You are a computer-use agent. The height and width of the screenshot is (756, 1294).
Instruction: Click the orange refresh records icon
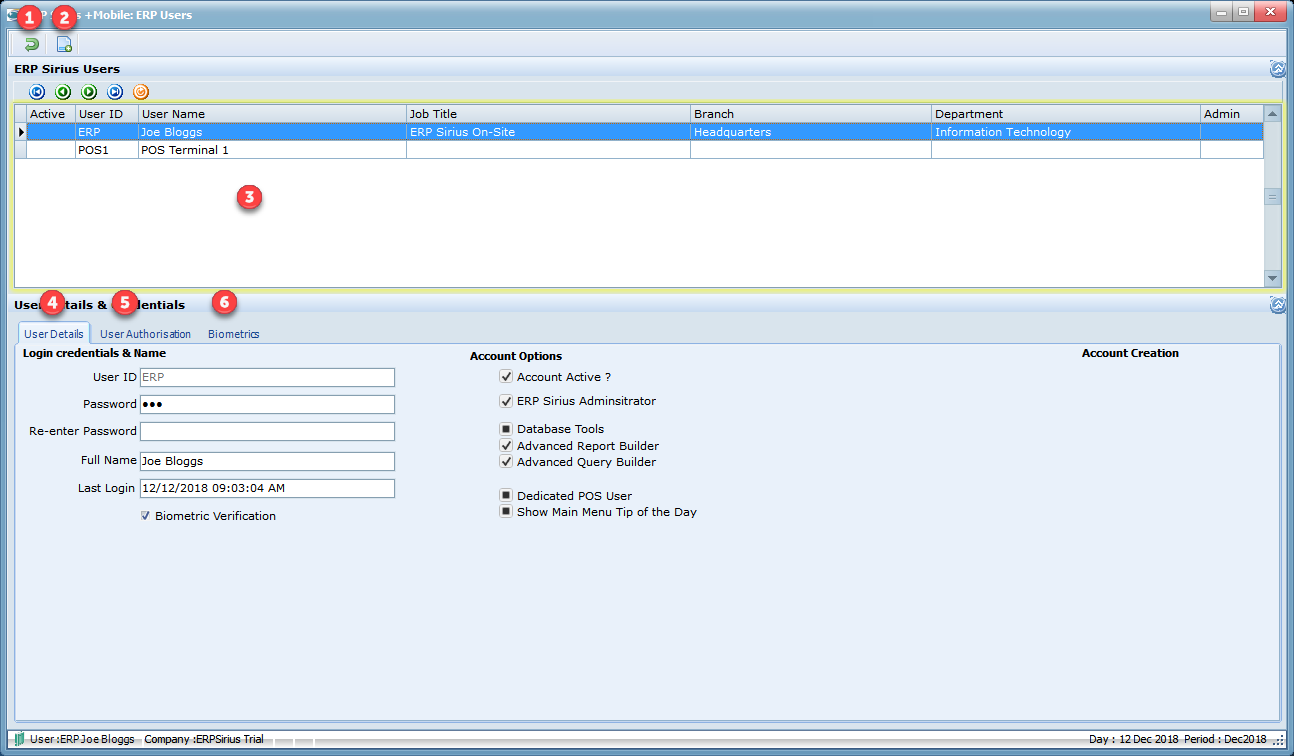coord(141,92)
